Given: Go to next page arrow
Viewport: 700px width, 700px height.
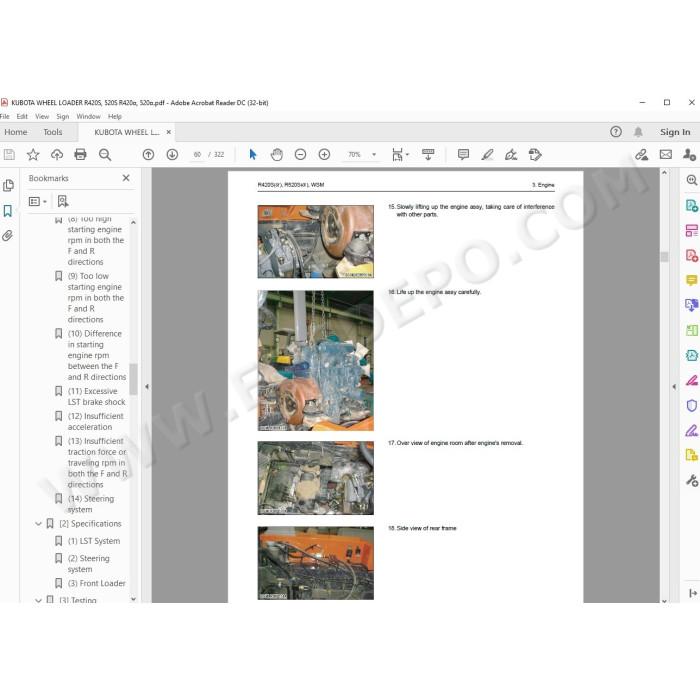Looking at the screenshot, I should [172, 154].
